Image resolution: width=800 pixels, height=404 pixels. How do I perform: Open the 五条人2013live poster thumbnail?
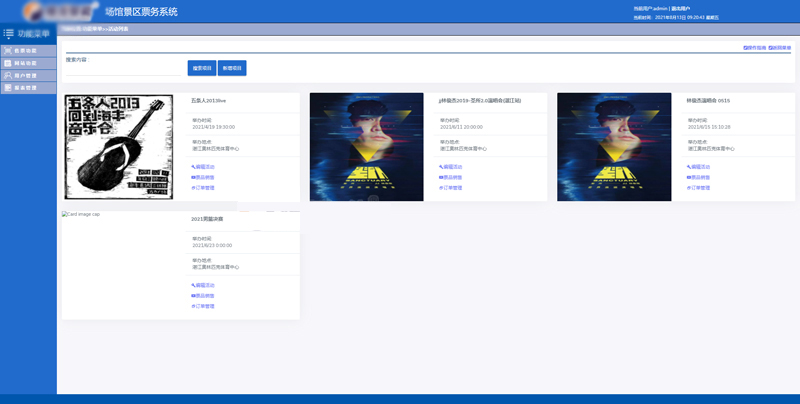click(x=118, y=147)
